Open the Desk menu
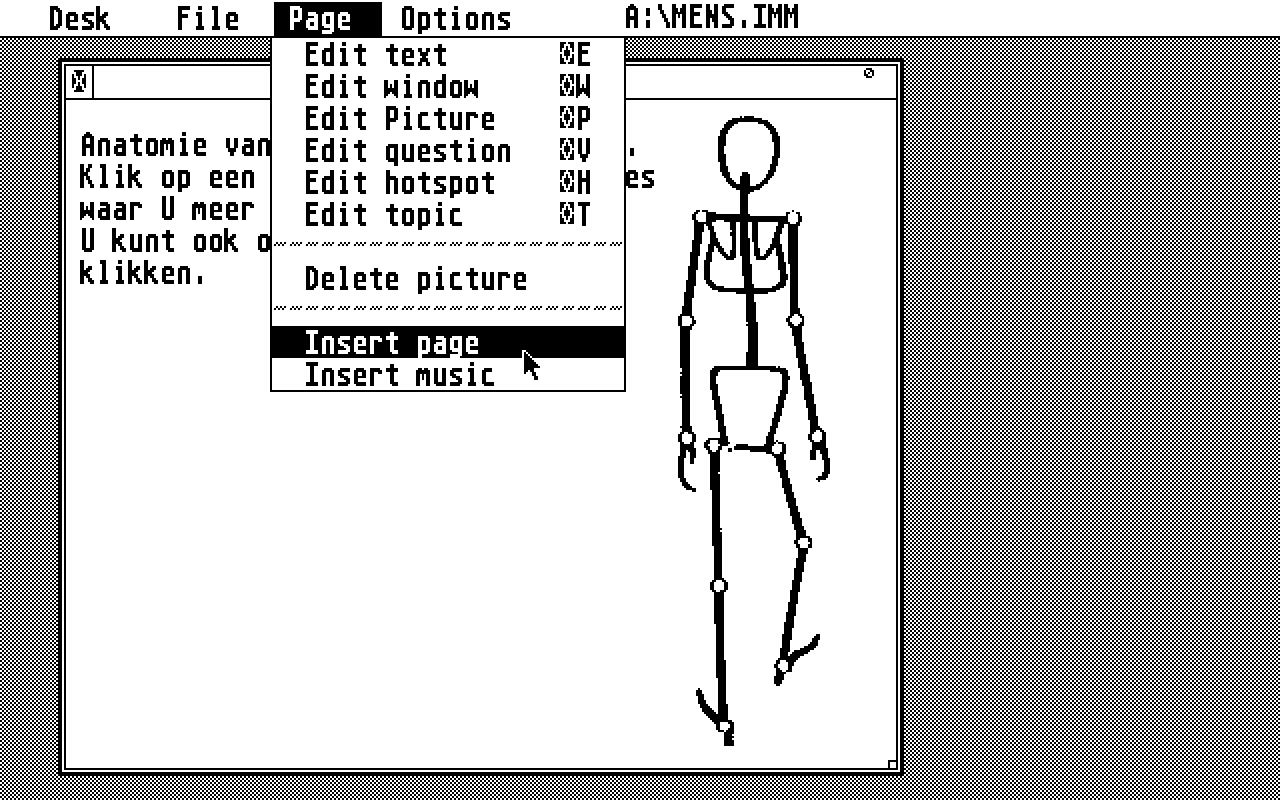Screen dimensions: 1280x800 pyautogui.click(x=80, y=16)
